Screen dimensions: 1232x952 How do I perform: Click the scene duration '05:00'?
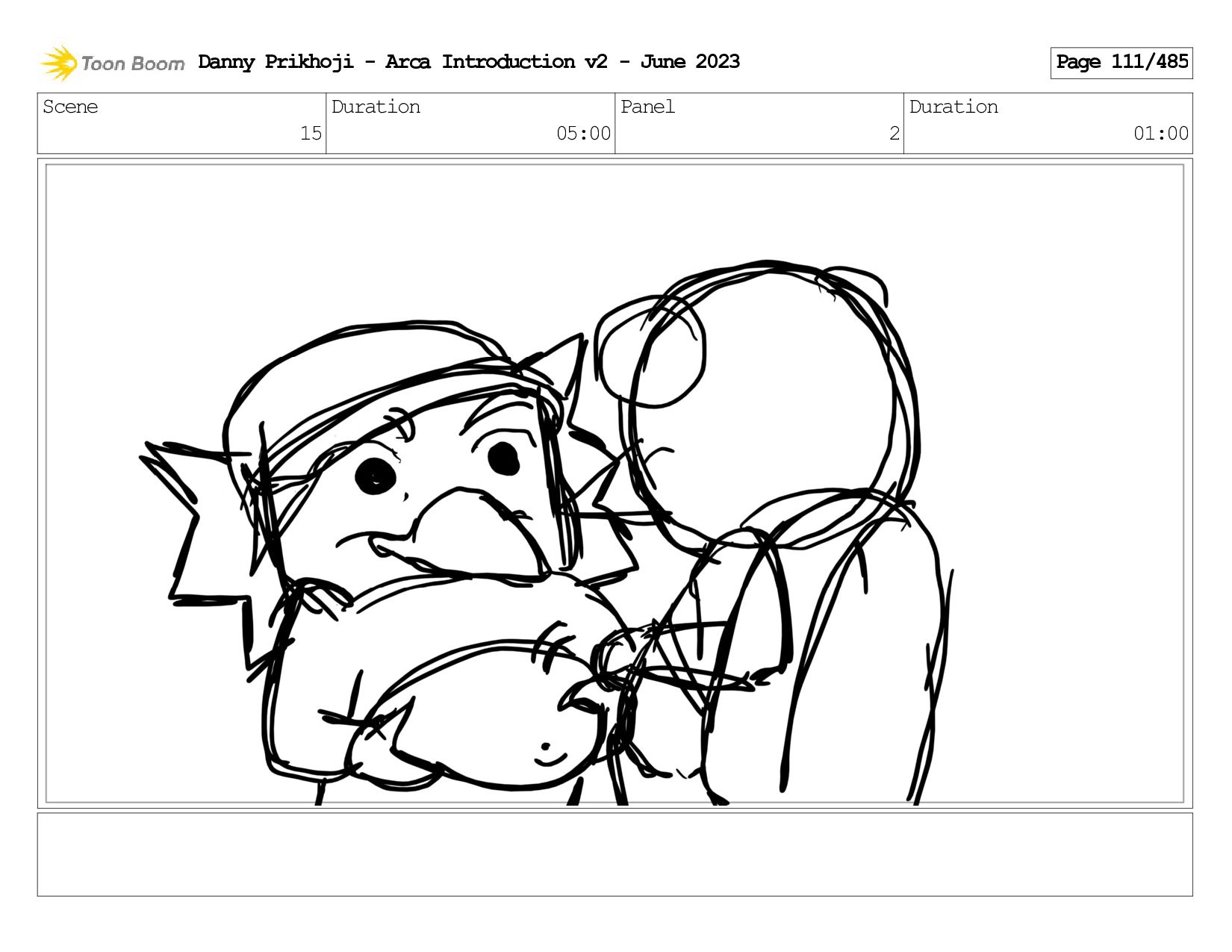(x=583, y=134)
